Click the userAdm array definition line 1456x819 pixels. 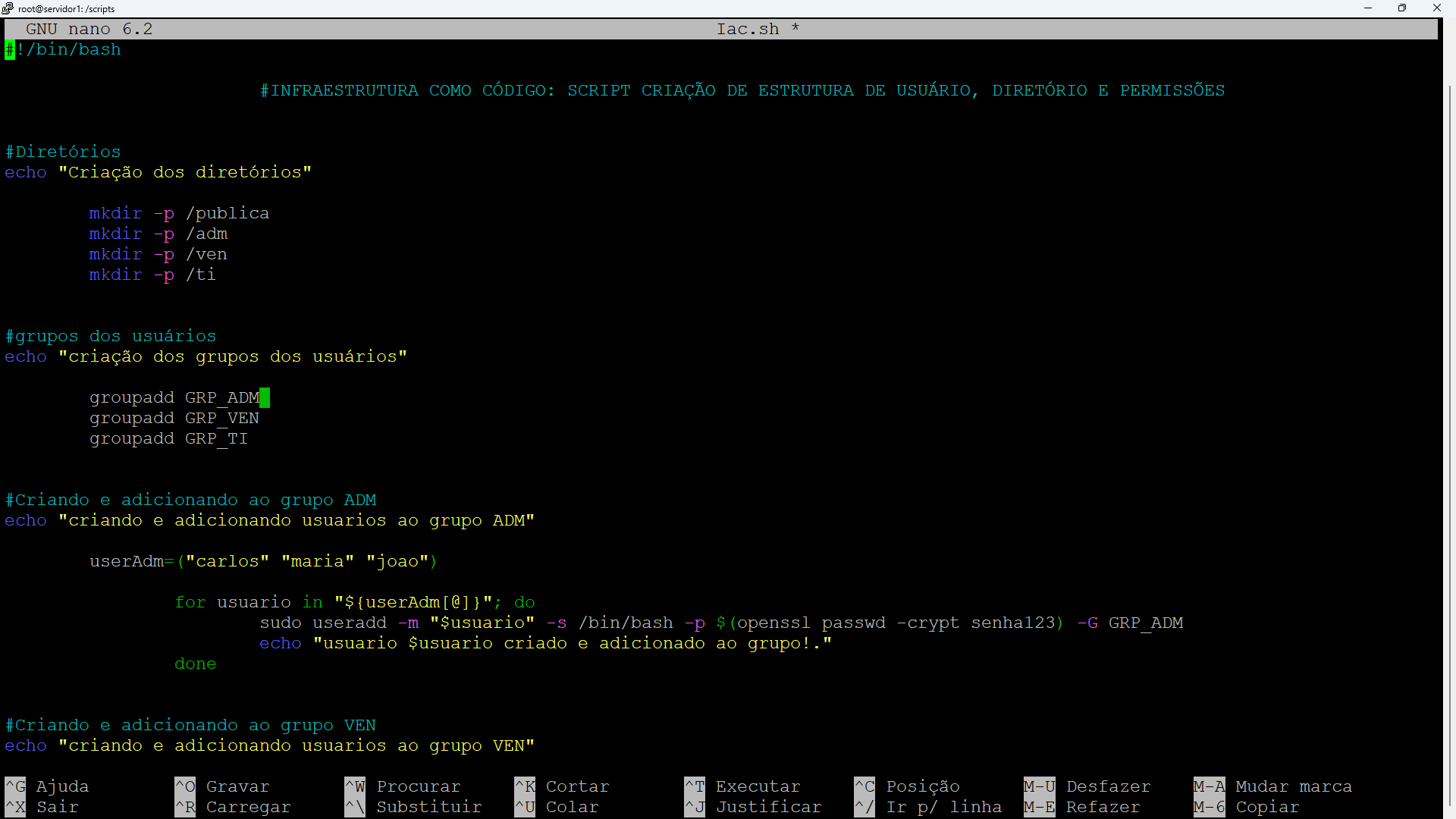click(264, 561)
